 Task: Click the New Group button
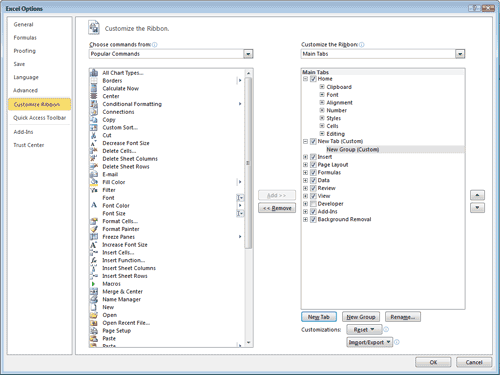pos(361,317)
